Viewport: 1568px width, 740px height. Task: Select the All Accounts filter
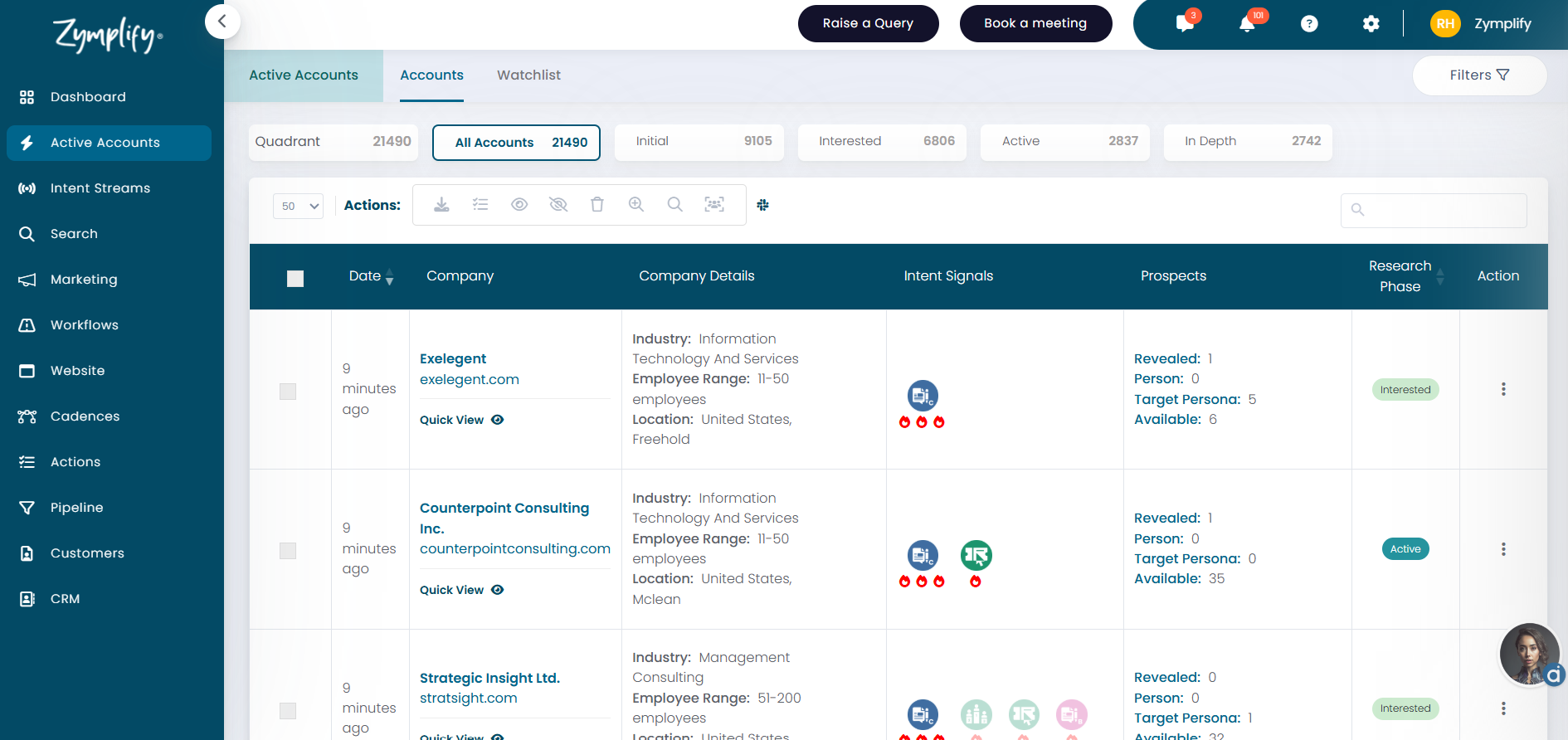516,143
